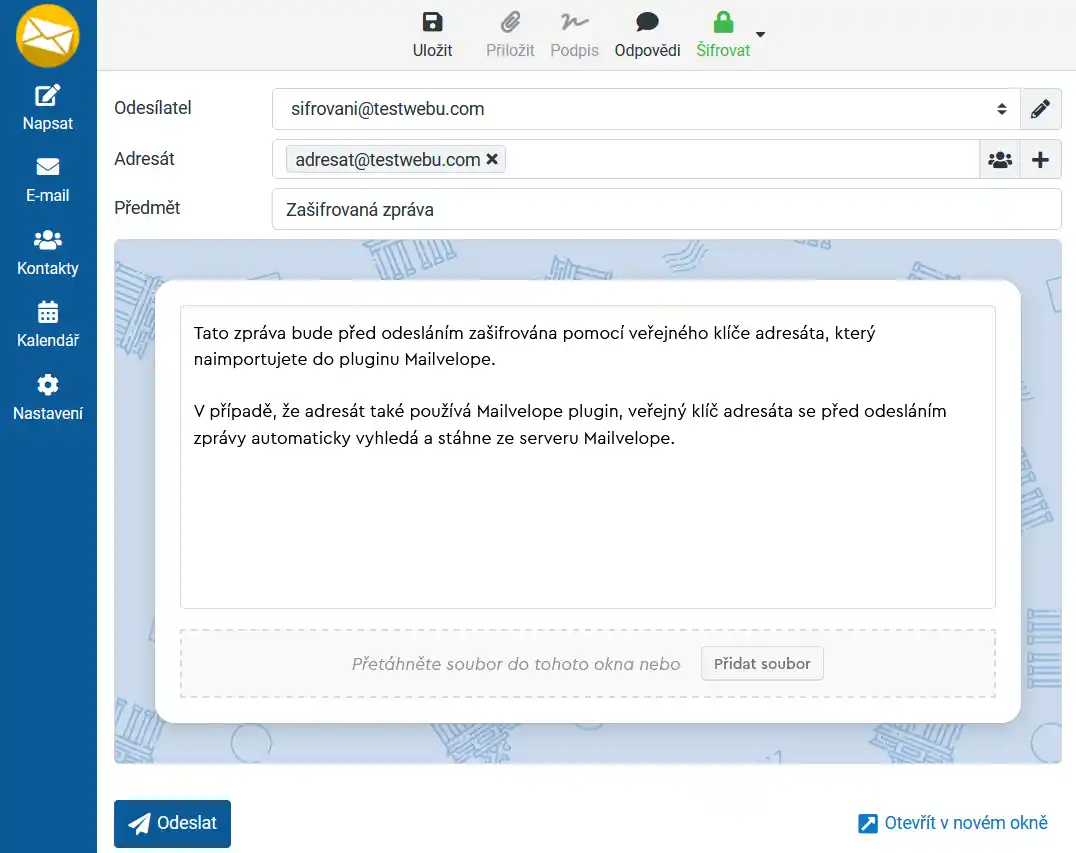Open Nastavení settings in sidebar

(x=47, y=398)
